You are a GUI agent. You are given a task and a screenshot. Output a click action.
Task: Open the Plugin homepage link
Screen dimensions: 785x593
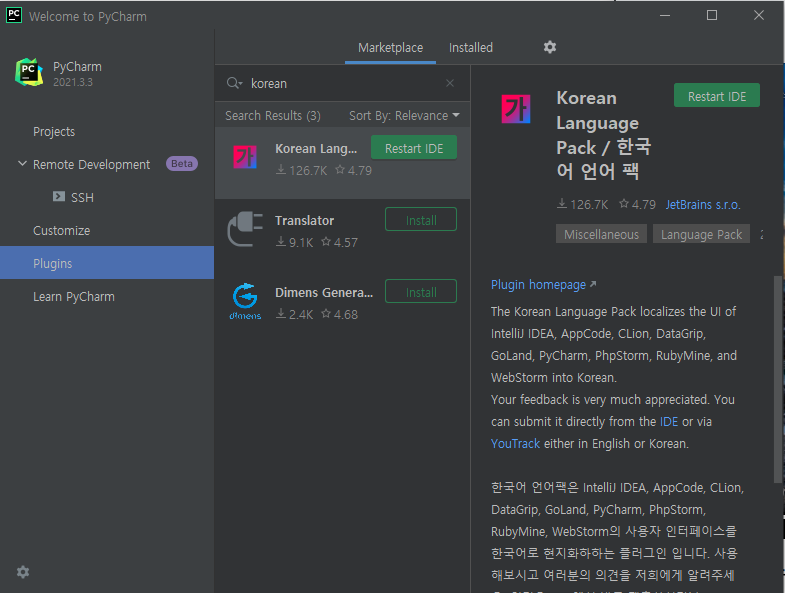(x=543, y=284)
